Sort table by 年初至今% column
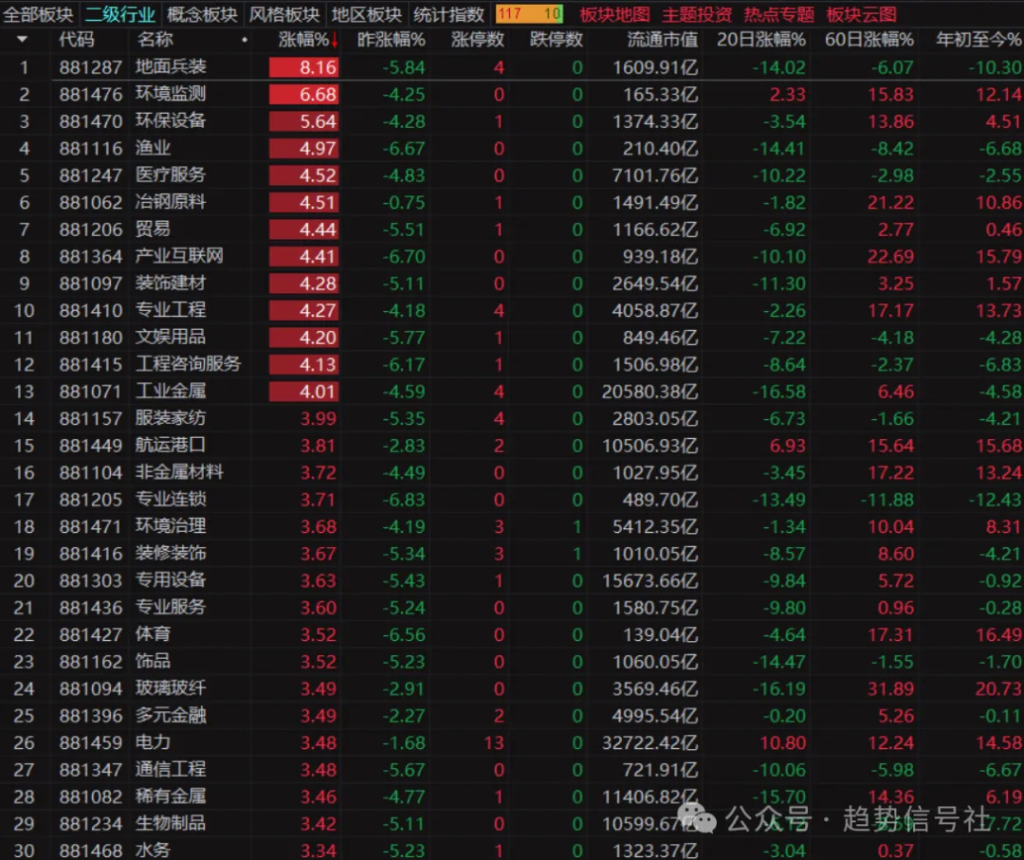The width and height of the screenshot is (1024, 860). point(978,40)
